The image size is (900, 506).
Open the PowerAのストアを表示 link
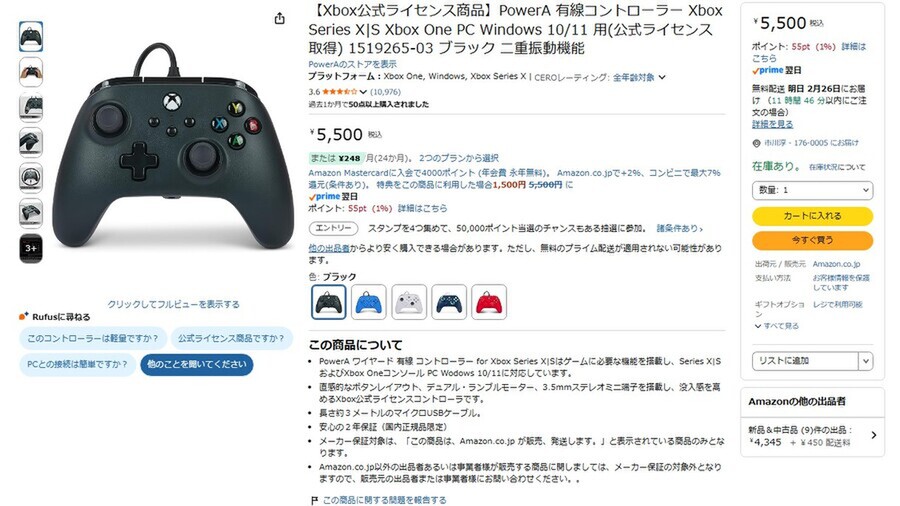352,64
